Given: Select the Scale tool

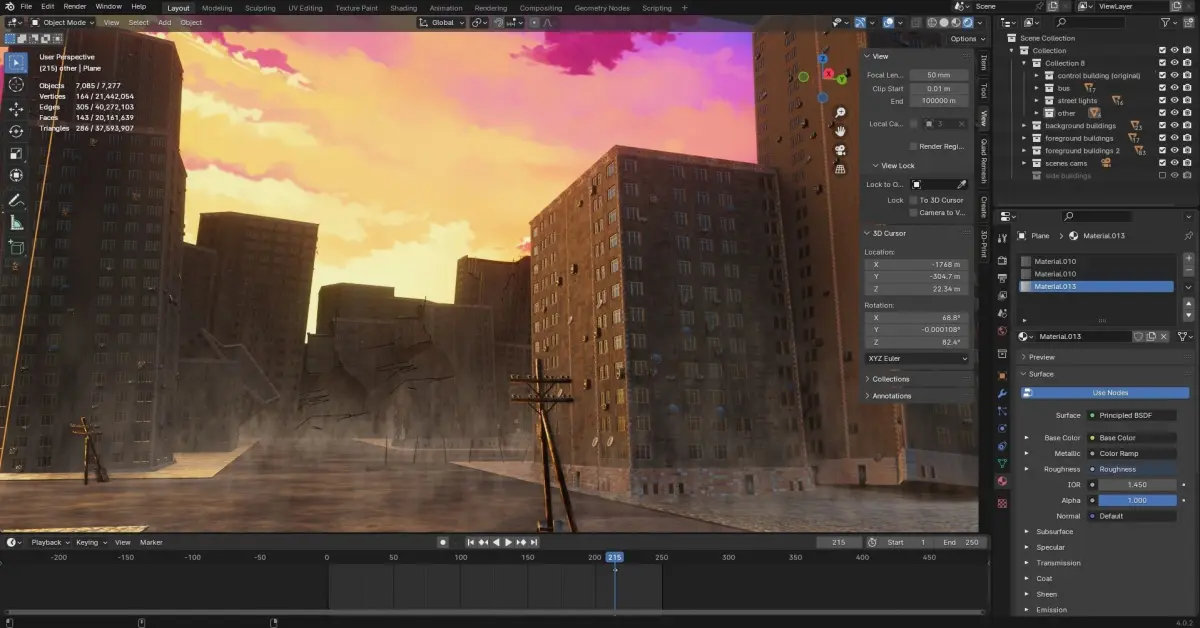Looking at the screenshot, I should [x=16, y=154].
